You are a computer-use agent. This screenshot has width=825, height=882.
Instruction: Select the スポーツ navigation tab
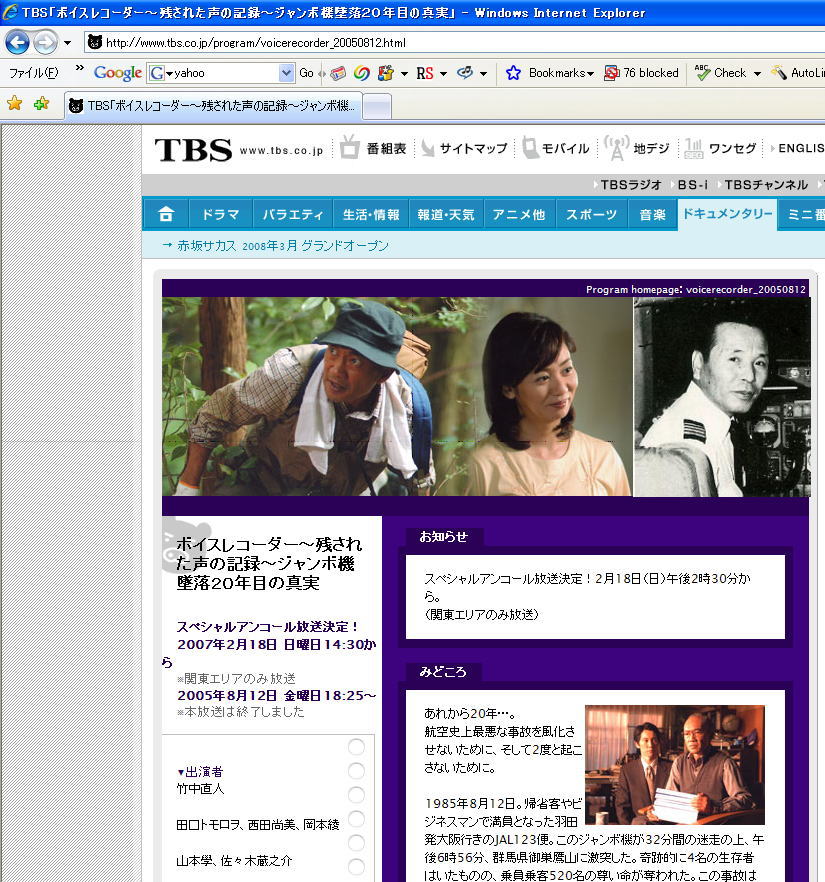(591, 214)
